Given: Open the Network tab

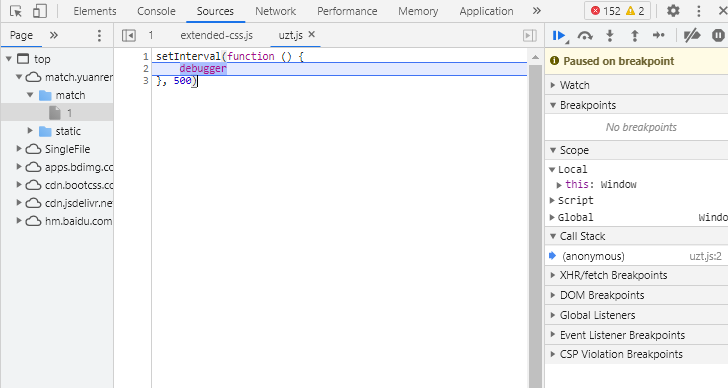Looking at the screenshot, I should (x=275, y=11).
